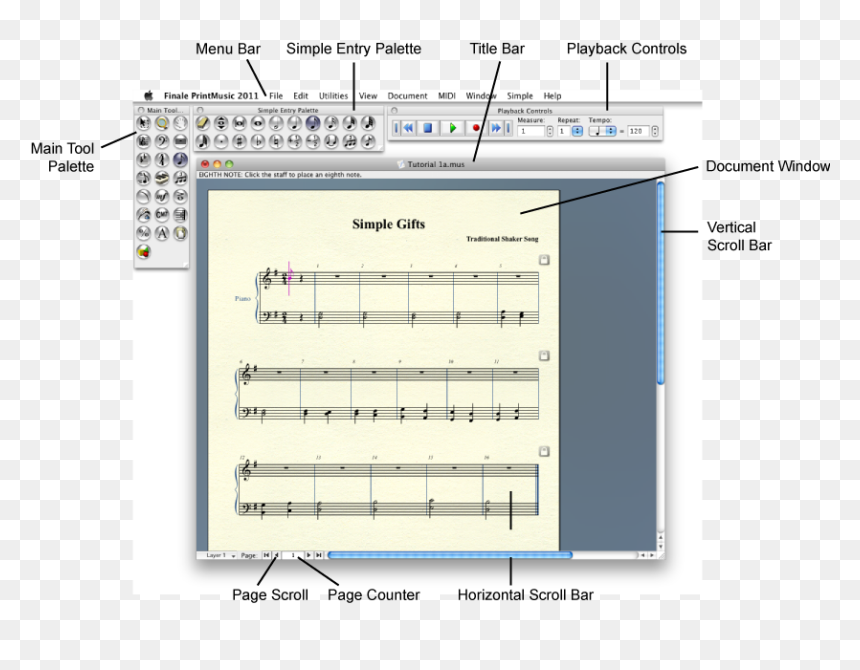Choose the Text tool with letter A

click(x=162, y=233)
